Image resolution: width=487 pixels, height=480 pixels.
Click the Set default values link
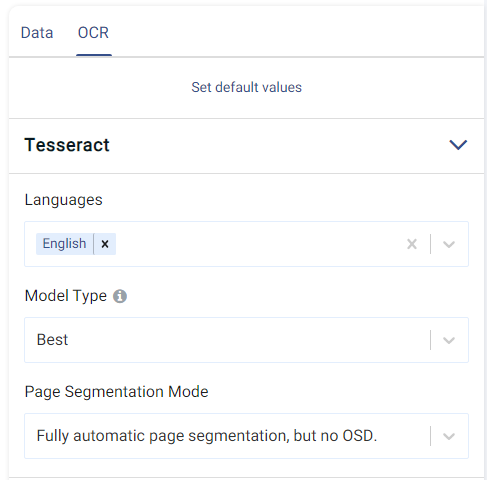click(x=246, y=87)
